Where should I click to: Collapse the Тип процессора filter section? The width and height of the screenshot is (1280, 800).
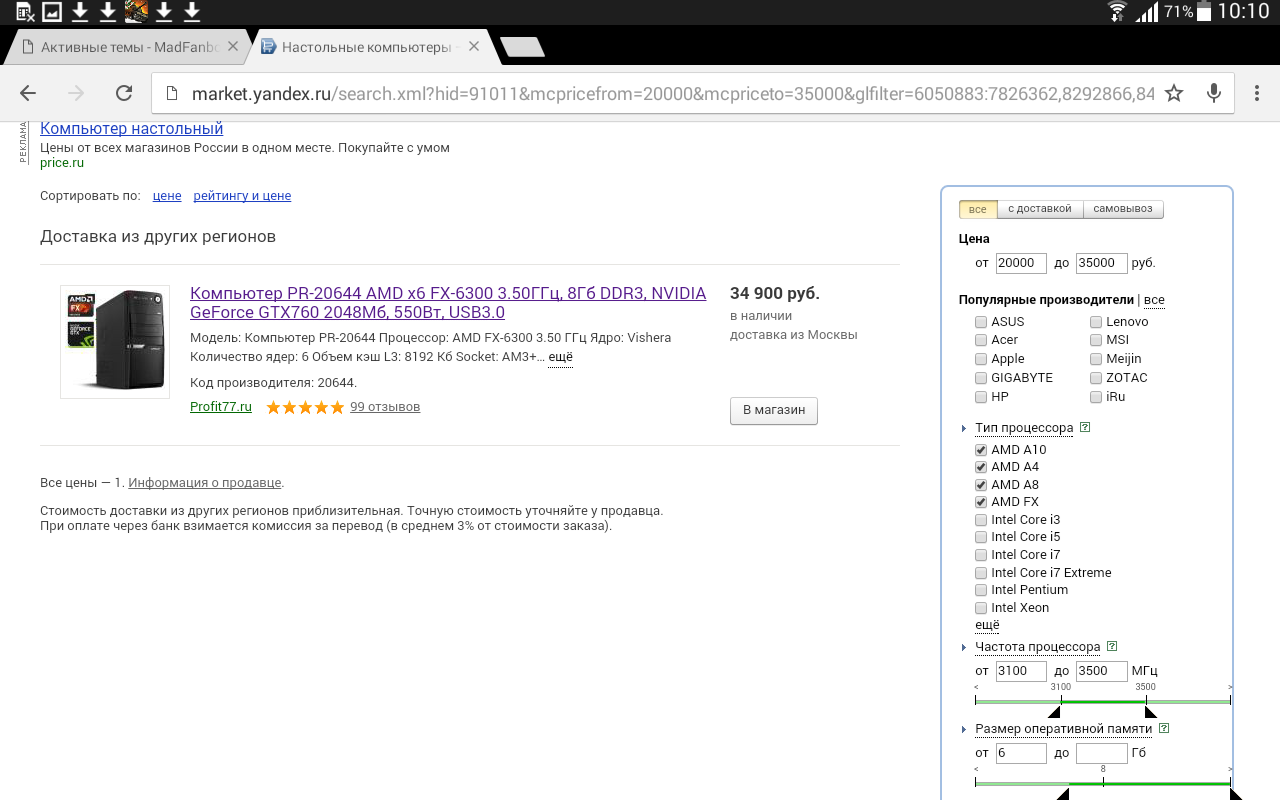[964, 428]
